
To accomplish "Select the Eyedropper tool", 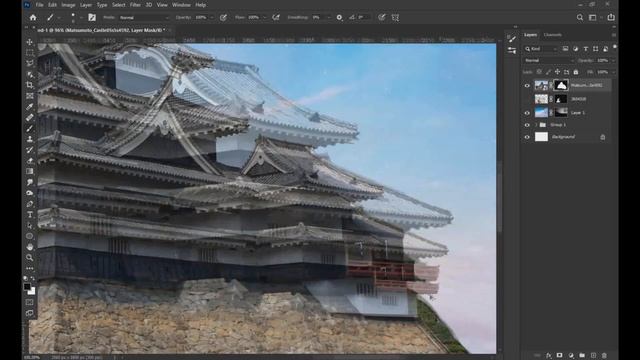I will [x=30, y=107].
